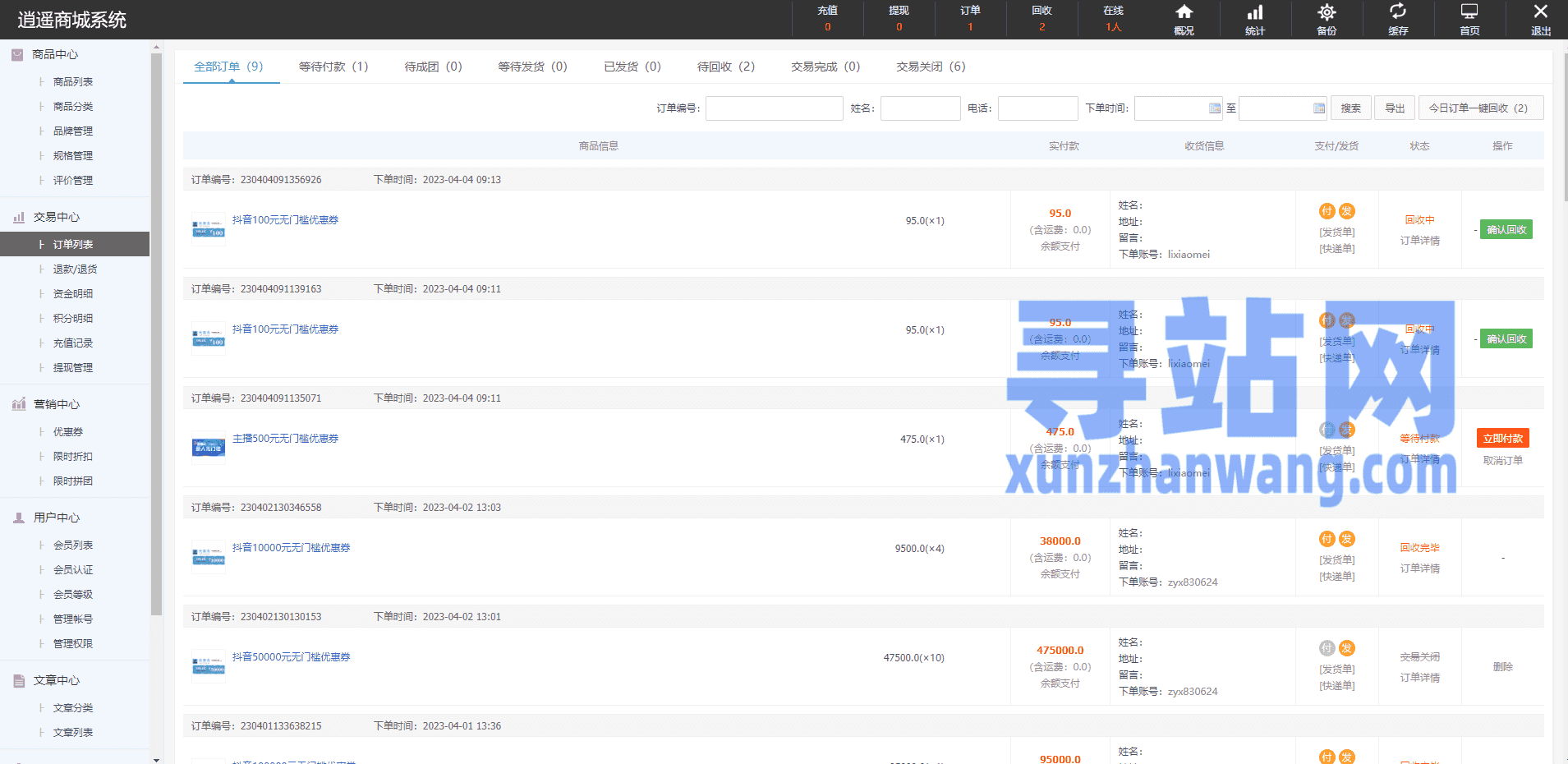Open calendar picker for end order date
The width and height of the screenshot is (1568, 764).
(1319, 108)
